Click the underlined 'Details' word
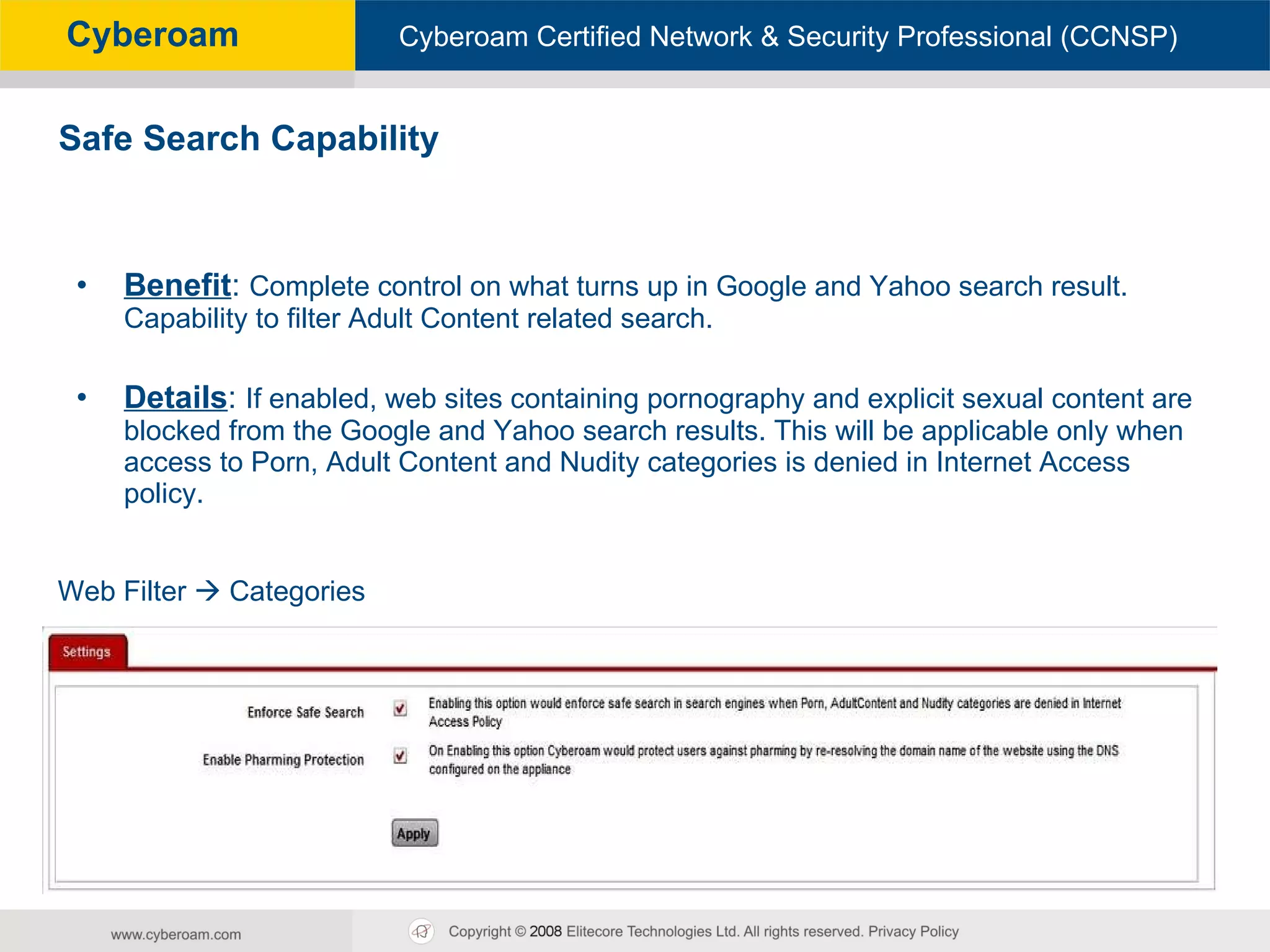 [x=175, y=397]
